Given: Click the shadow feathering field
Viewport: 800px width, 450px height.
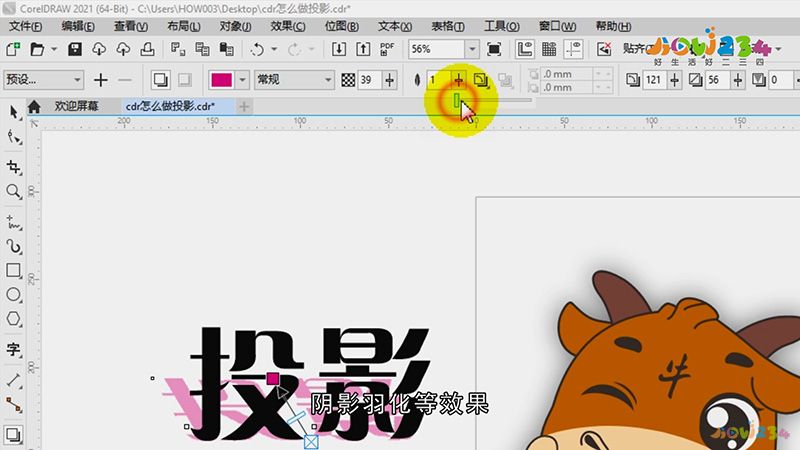Looking at the screenshot, I should pos(439,80).
